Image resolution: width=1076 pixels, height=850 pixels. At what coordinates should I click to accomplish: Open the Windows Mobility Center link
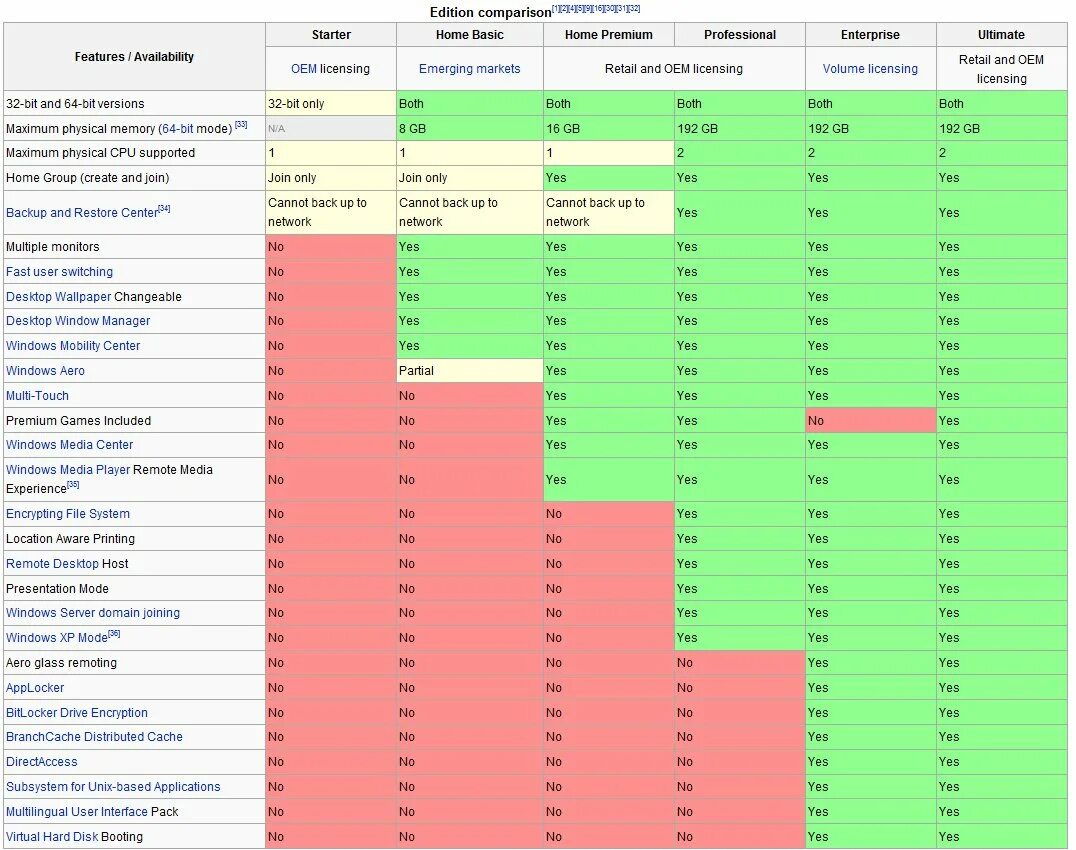73,346
